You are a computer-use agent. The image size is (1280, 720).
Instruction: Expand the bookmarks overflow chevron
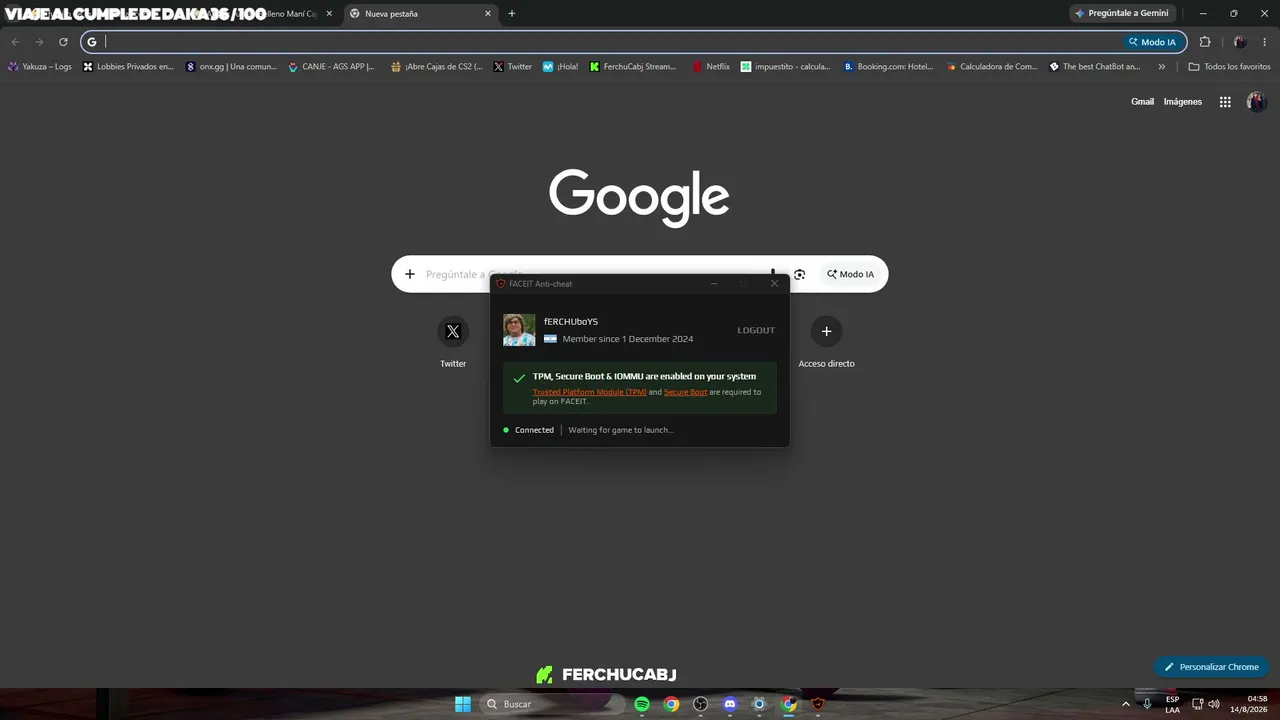pos(1161,67)
